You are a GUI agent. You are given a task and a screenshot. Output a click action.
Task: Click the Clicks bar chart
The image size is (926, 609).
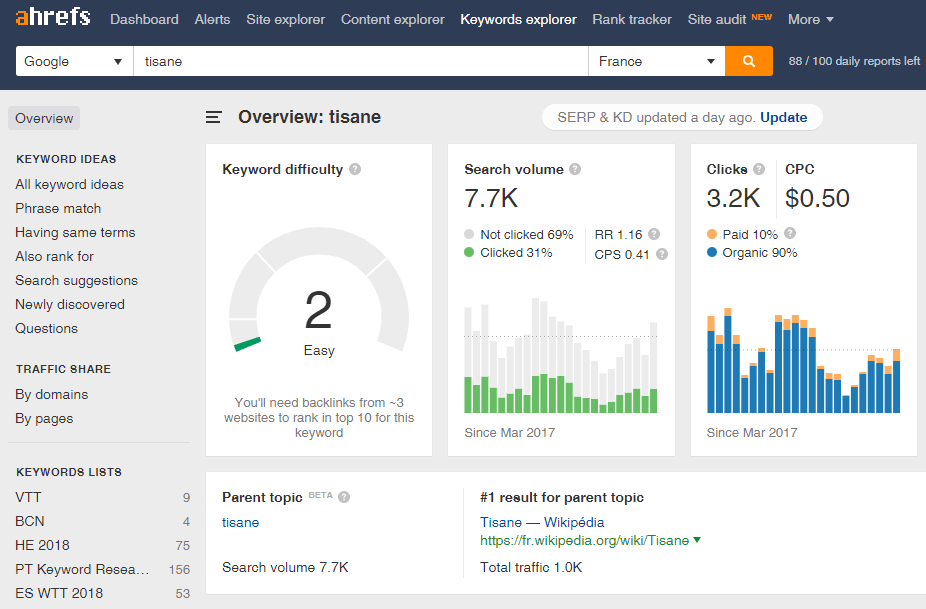(x=803, y=360)
